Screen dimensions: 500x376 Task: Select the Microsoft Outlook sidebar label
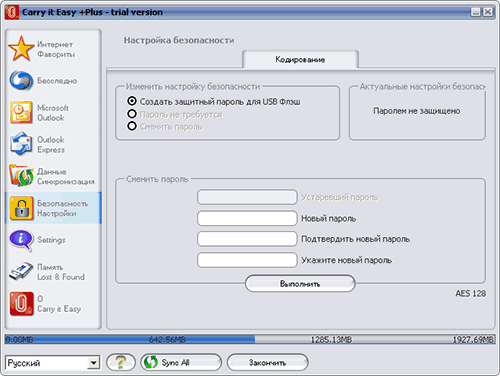click(53, 113)
